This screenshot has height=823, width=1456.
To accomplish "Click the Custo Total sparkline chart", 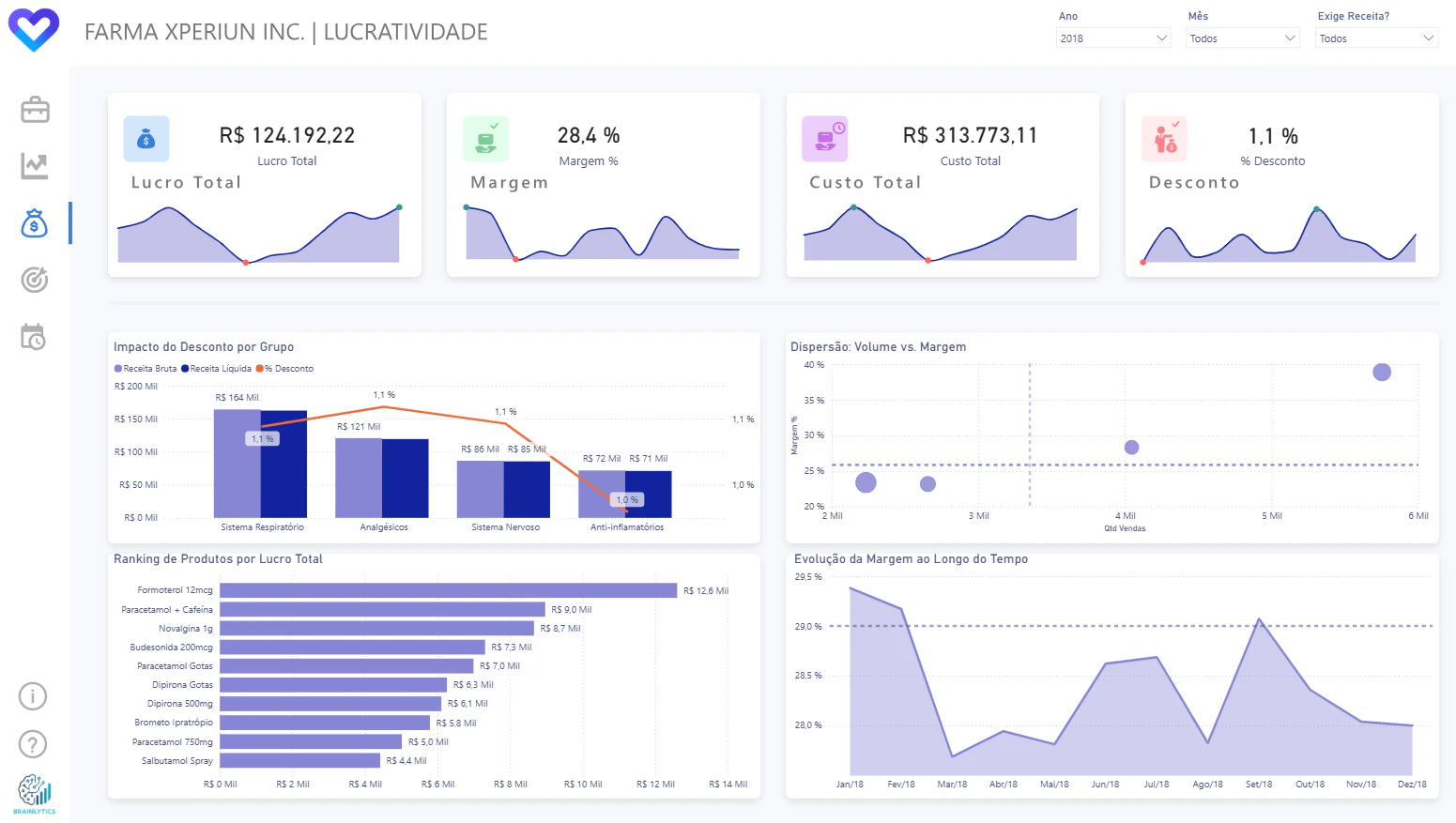I will click(x=941, y=233).
